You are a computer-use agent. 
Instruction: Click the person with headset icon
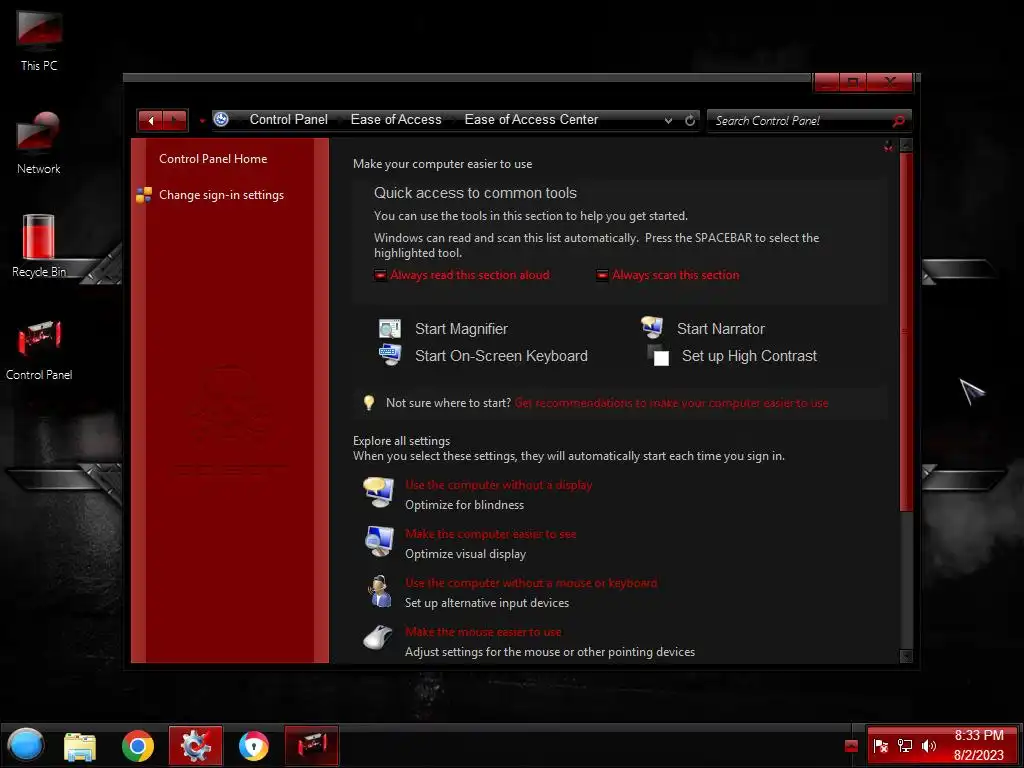click(379, 591)
